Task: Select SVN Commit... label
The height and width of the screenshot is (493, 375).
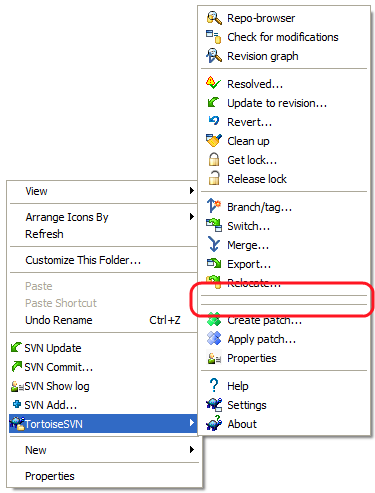Action: pos(59,367)
